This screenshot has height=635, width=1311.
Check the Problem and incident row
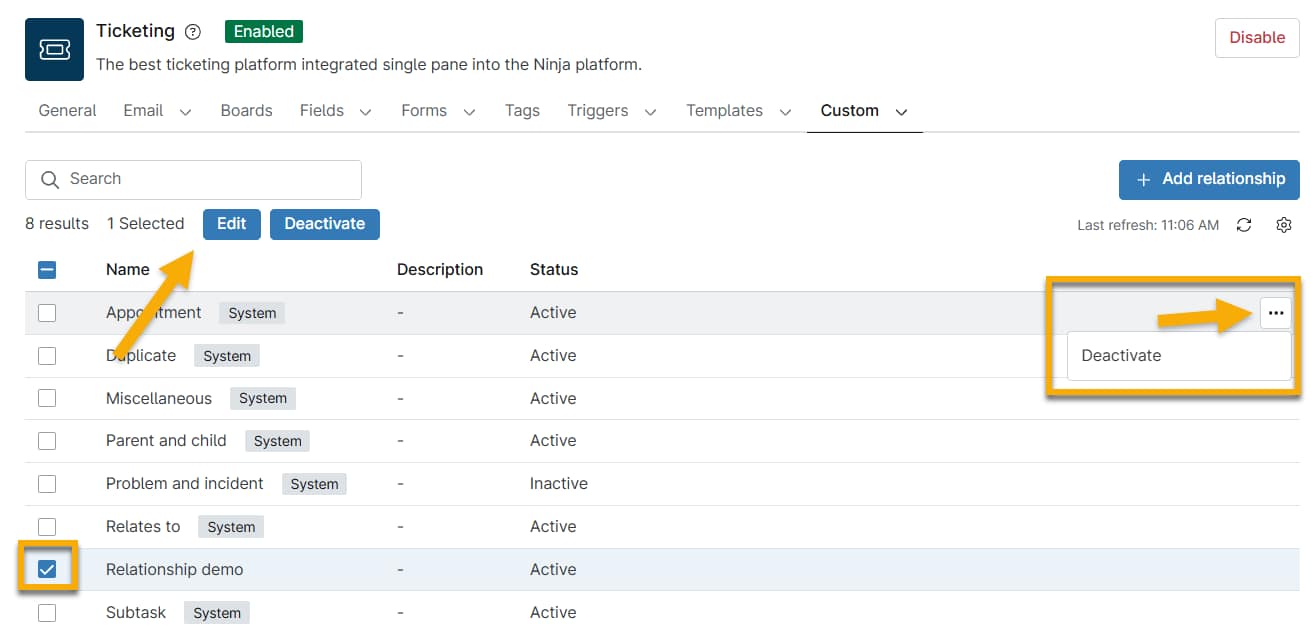(46, 483)
